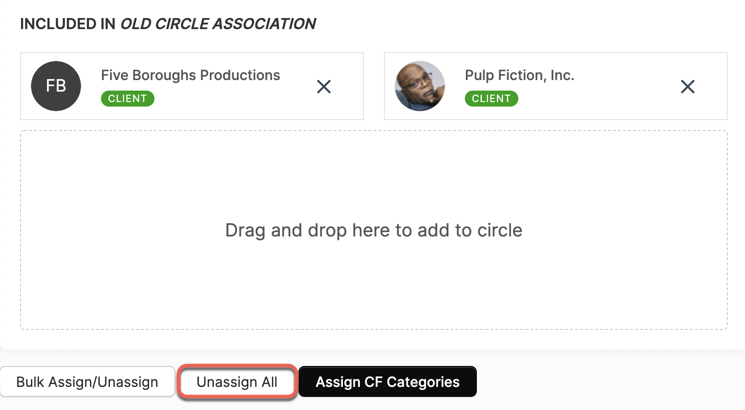Remove Five Boroughs Productions with its X icon
The image size is (745, 410).
pos(324,86)
